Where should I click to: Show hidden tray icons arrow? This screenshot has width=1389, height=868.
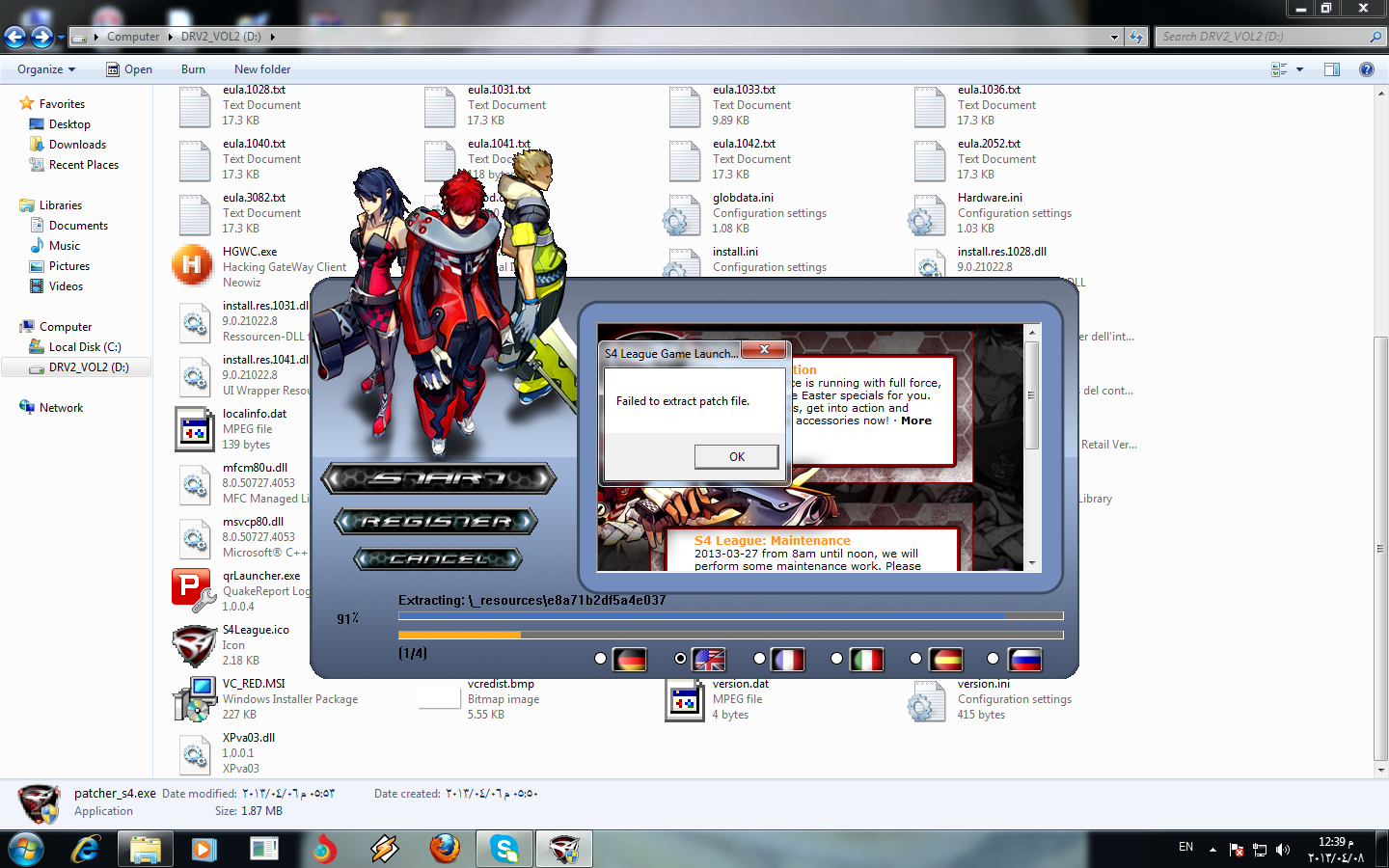tap(1212, 851)
